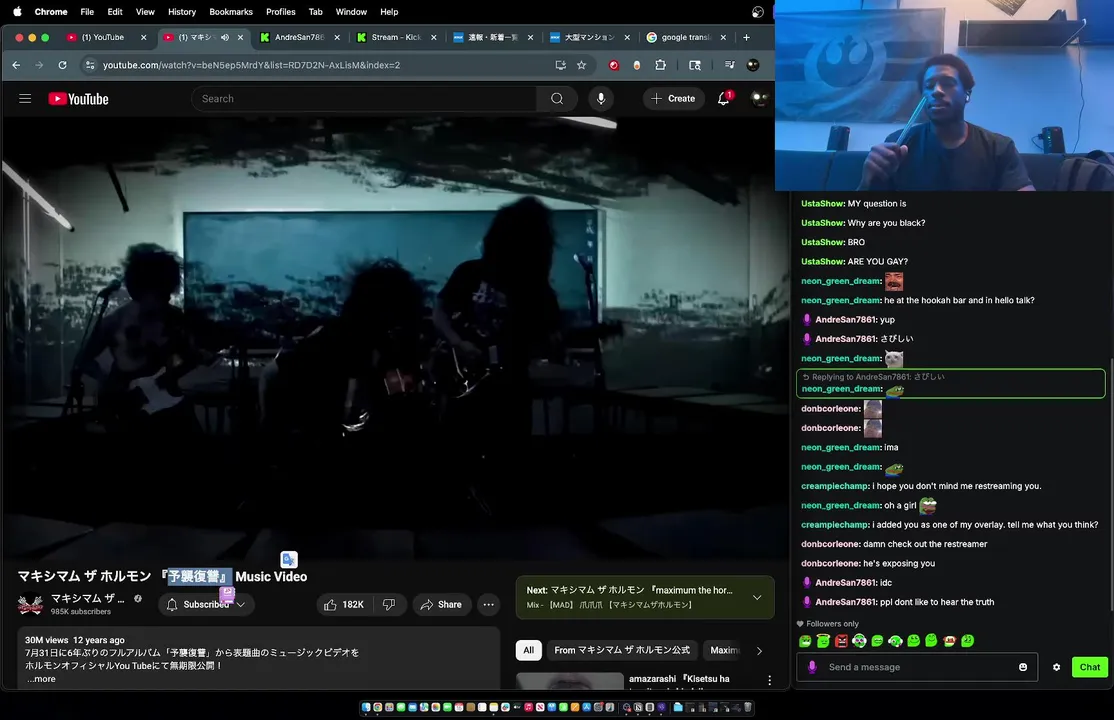1114x720 pixels.
Task: Show more of the video description
Action: 41,679
